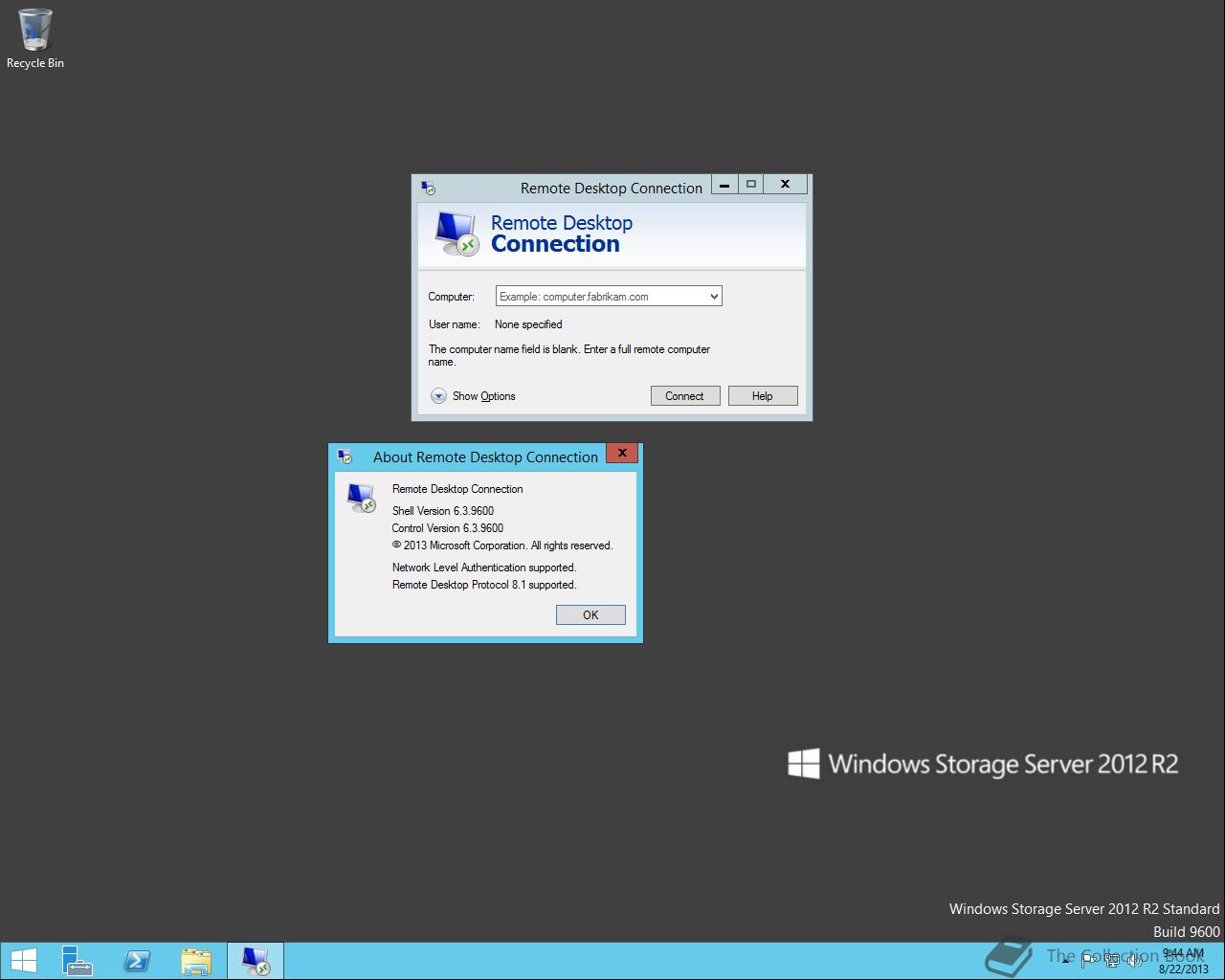Launch Server Manager from taskbar

(x=78, y=961)
